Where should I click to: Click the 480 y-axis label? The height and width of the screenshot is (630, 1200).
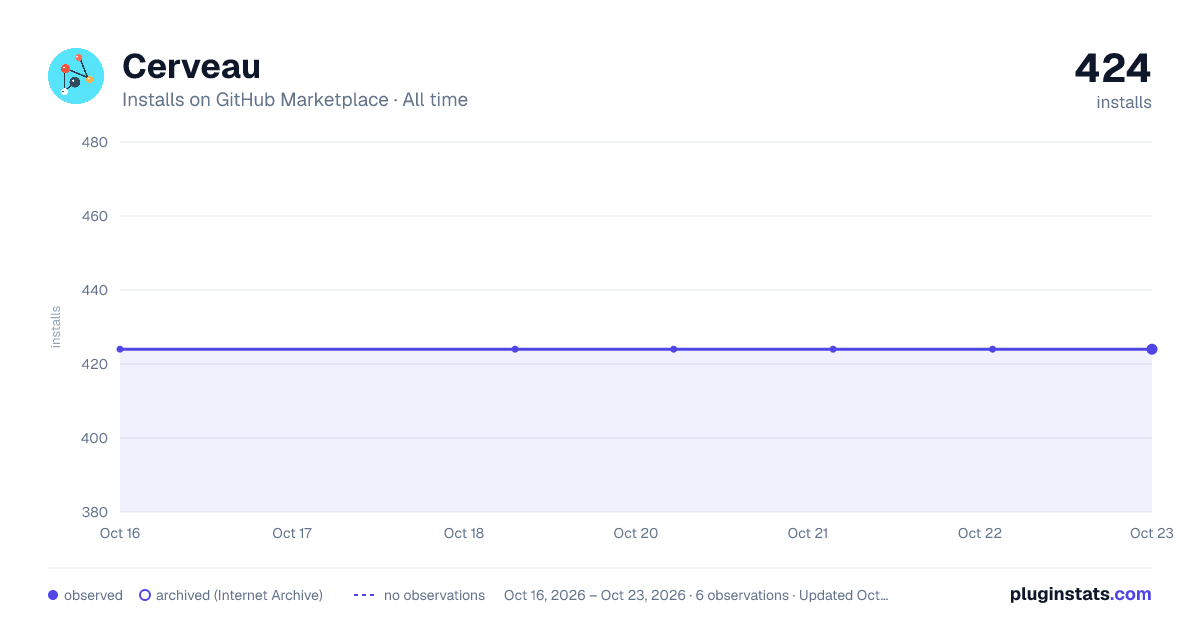[x=94, y=142]
